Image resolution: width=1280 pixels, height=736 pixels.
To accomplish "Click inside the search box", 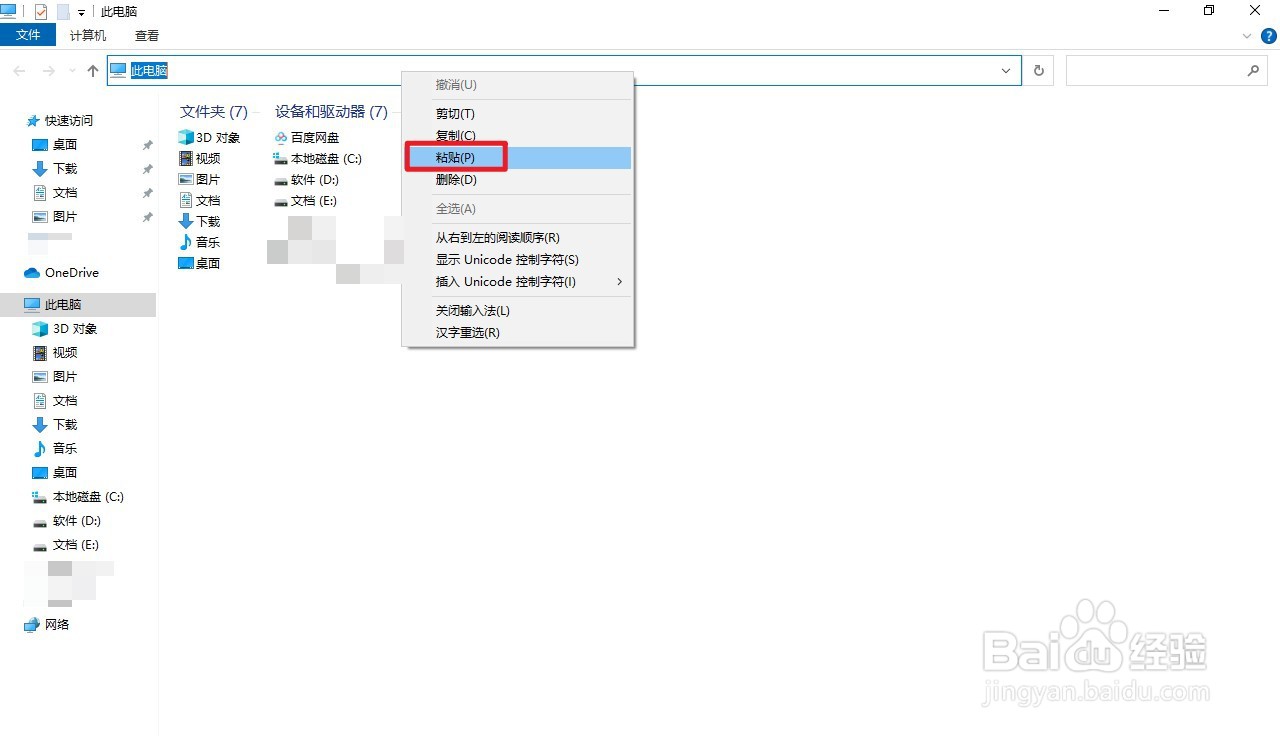I will pos(1160,70).
